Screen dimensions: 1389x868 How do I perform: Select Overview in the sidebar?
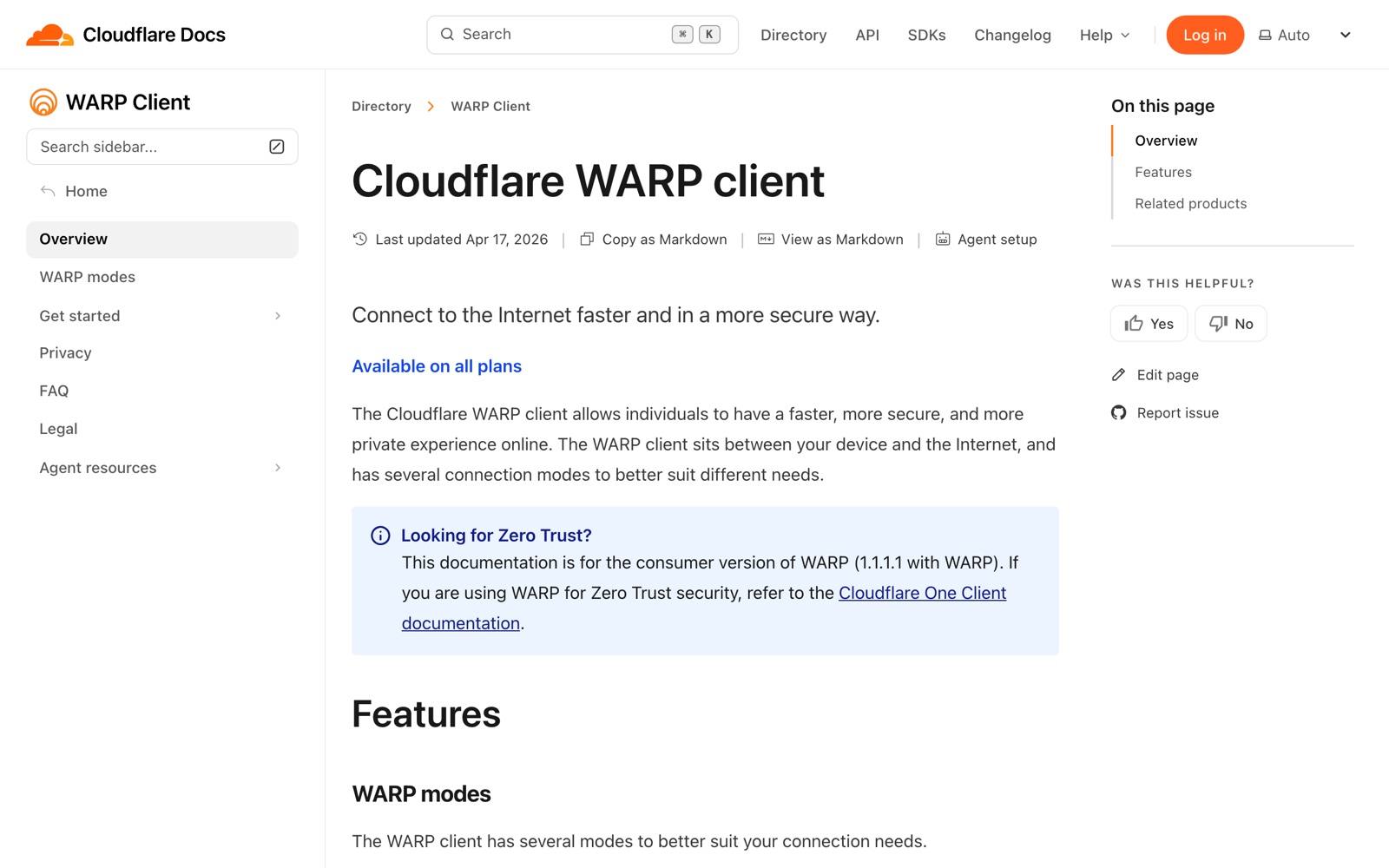(x=162, y=240)
